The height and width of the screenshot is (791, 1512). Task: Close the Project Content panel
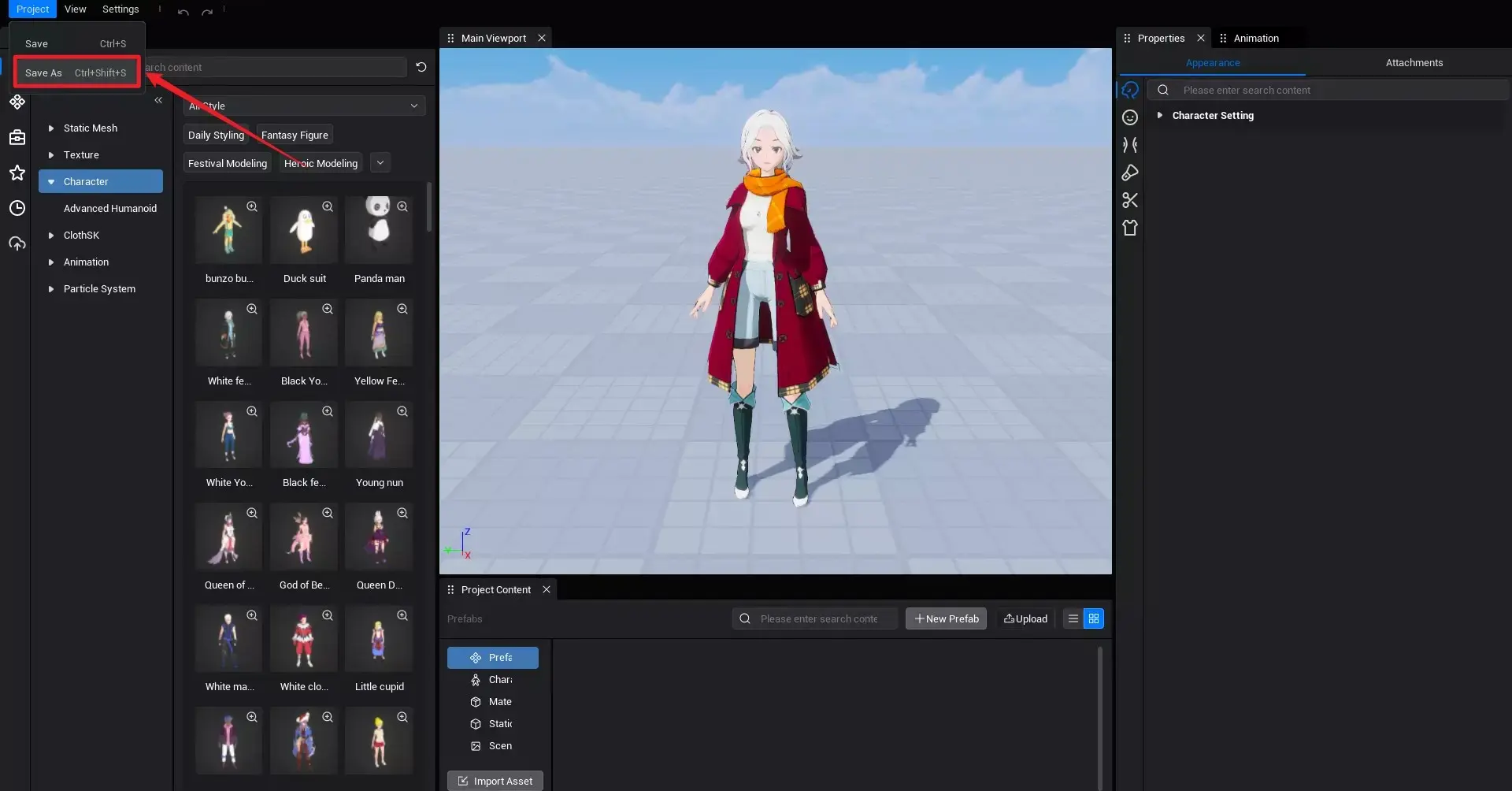pos(547,589)
